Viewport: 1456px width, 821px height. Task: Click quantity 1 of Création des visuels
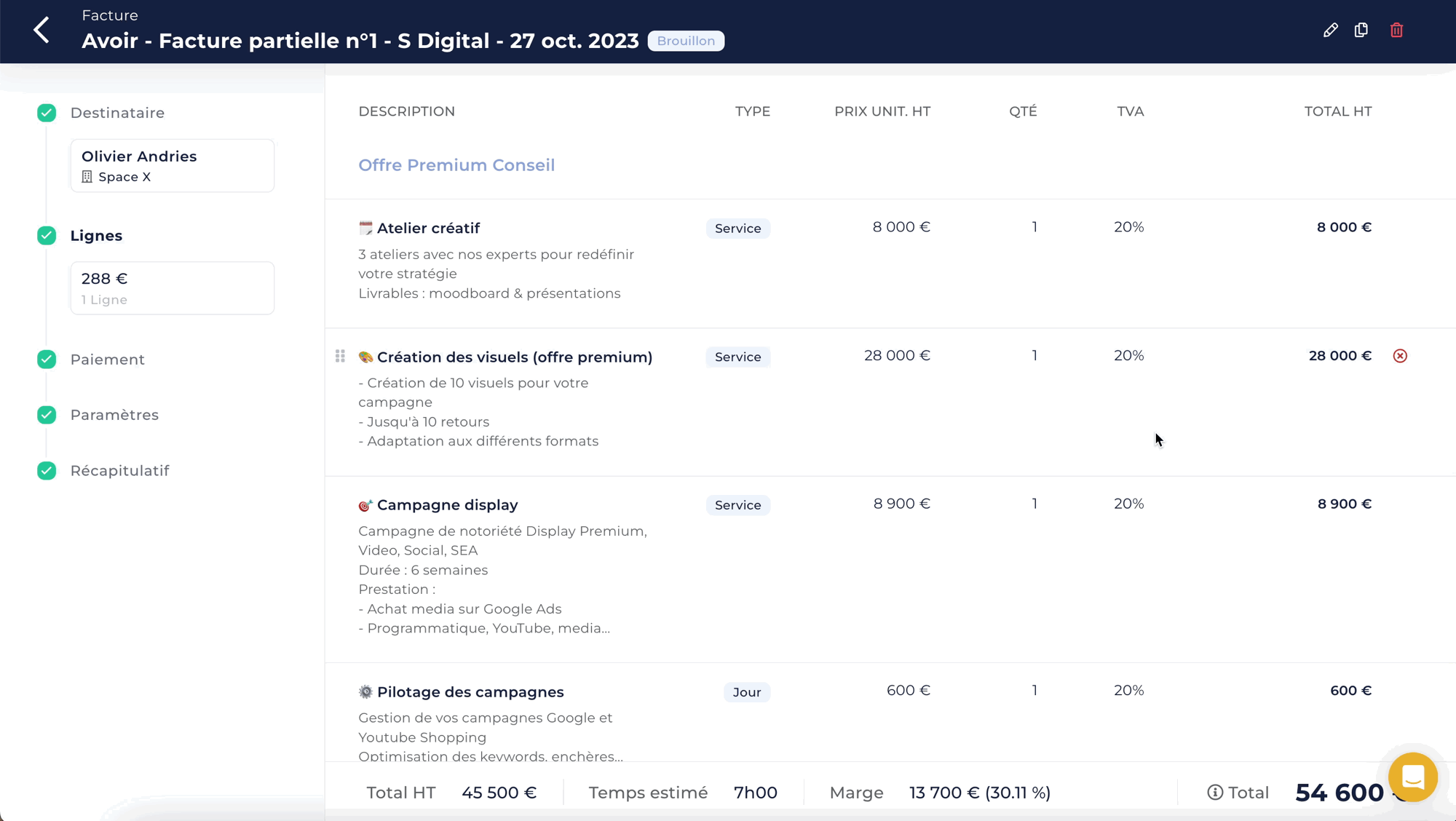pos(1034,355)
